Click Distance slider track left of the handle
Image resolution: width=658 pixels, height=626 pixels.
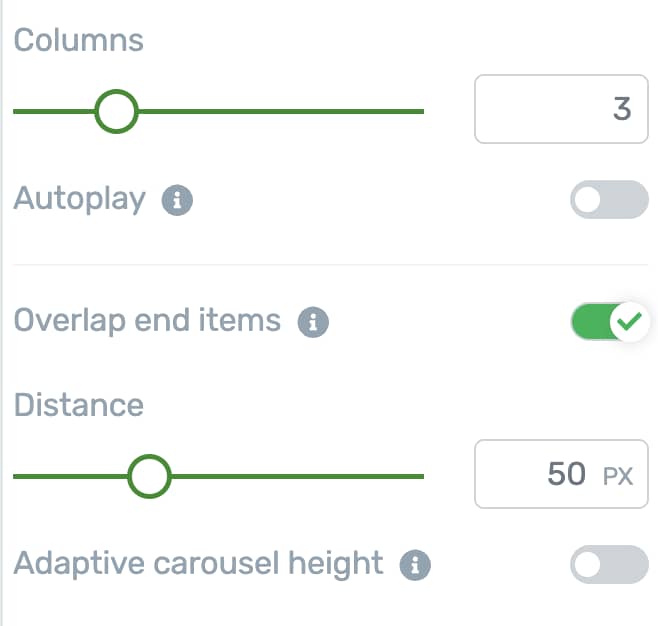click(x=70, y=476)
